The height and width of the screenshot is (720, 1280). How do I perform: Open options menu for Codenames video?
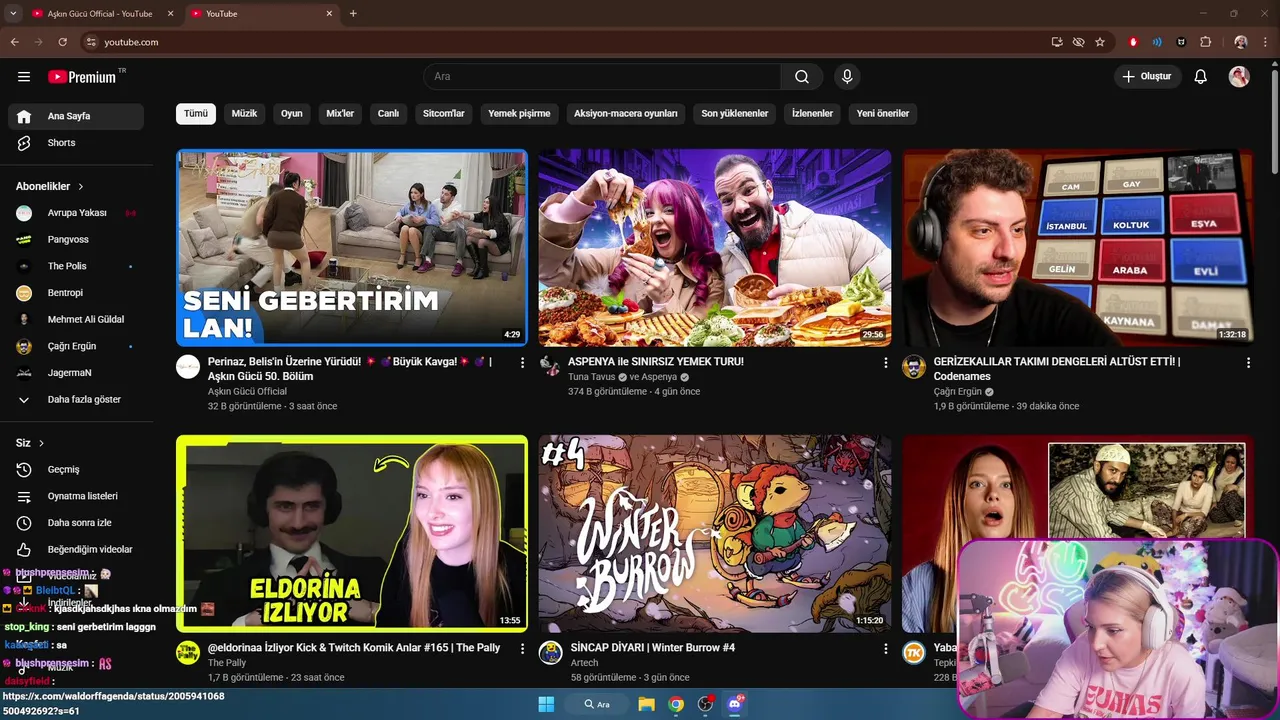pyautogui.click(x=1248, y=363)
